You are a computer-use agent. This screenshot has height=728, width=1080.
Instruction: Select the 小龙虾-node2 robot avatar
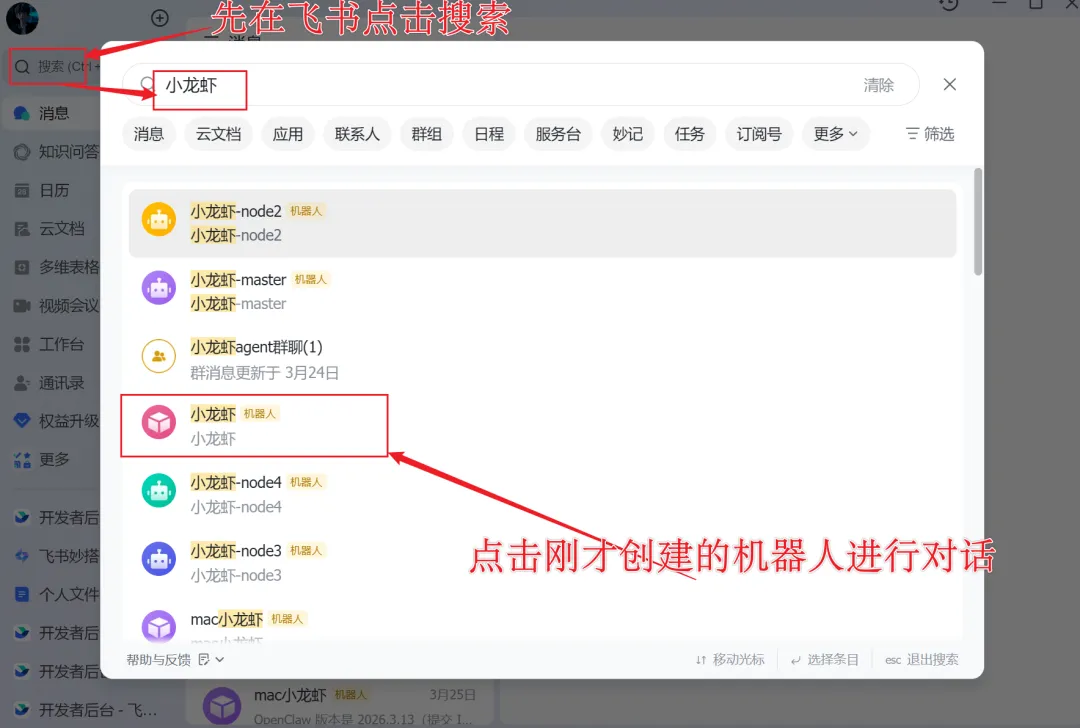point(159,220)
